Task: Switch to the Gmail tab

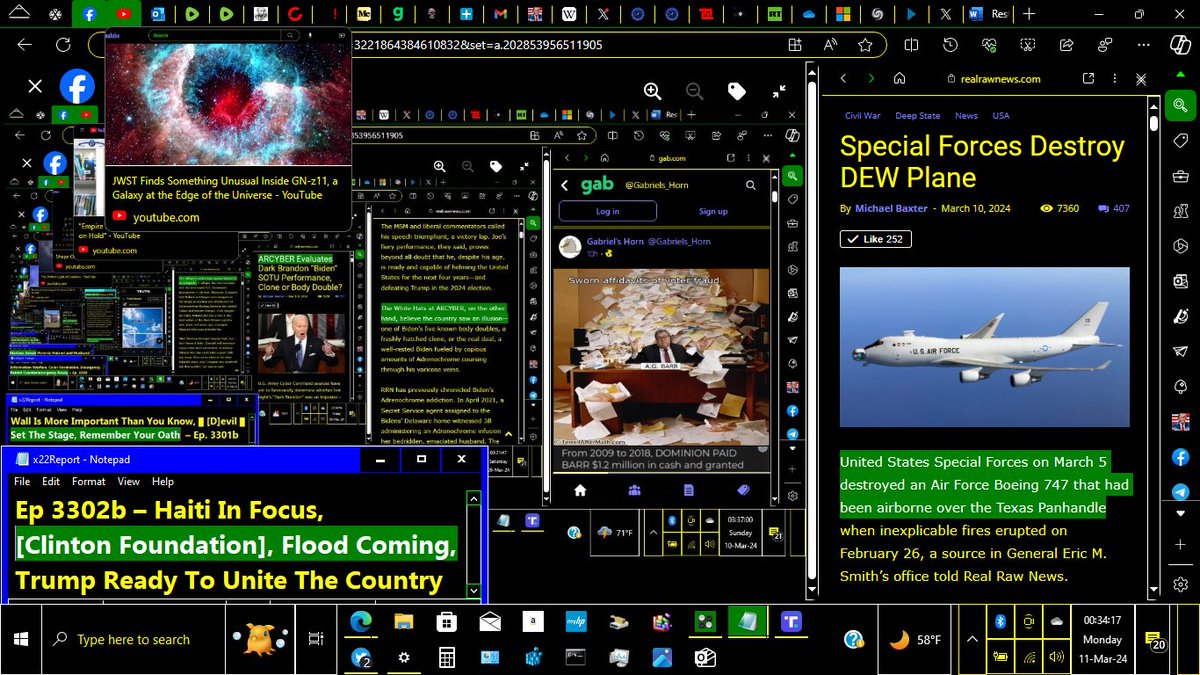Action: tap(500, 15)
